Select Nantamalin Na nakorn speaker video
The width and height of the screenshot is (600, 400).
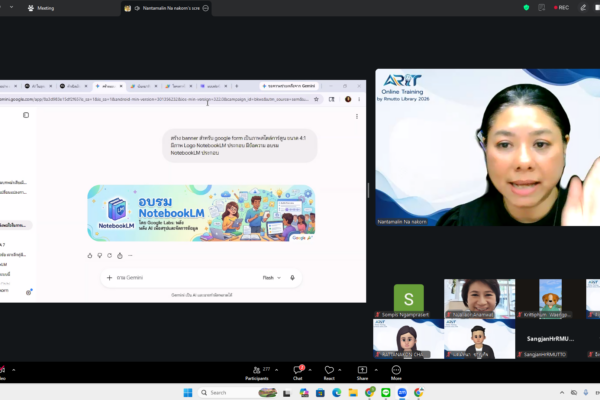[x=488, y=147]
